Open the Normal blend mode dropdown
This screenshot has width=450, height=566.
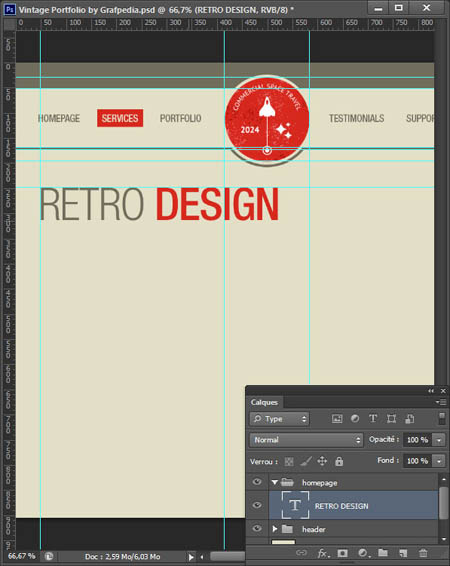[x=306, y=440]
